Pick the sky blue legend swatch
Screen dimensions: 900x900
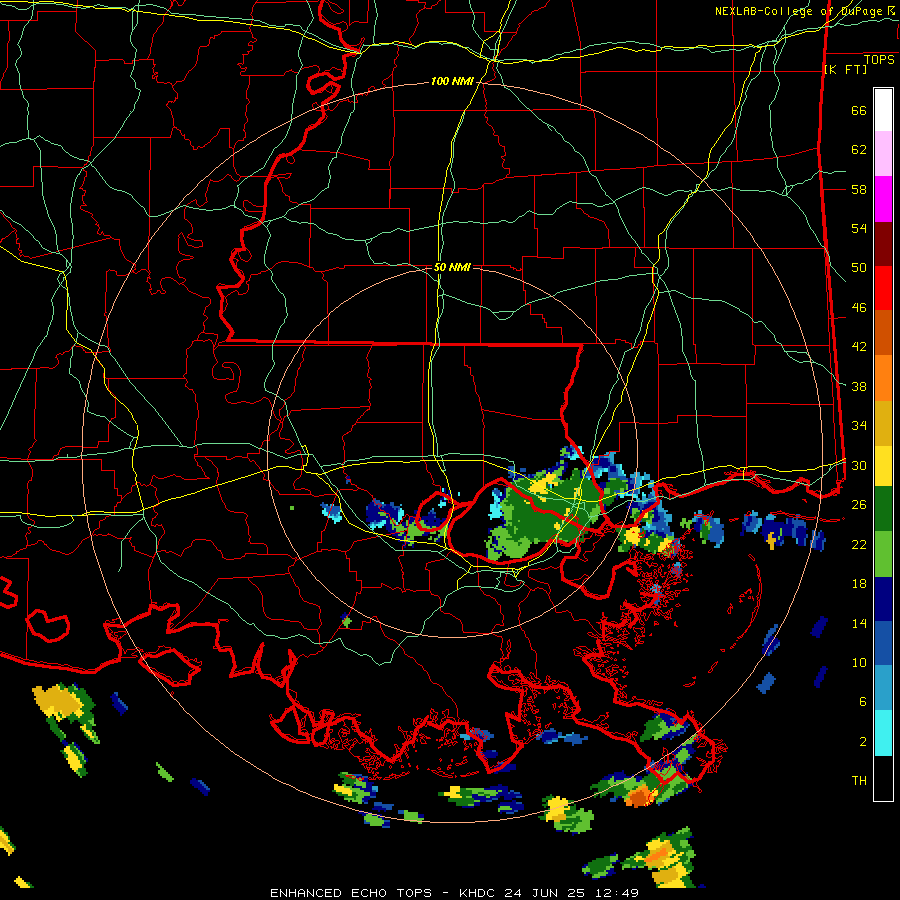click(x=883, y=688)
